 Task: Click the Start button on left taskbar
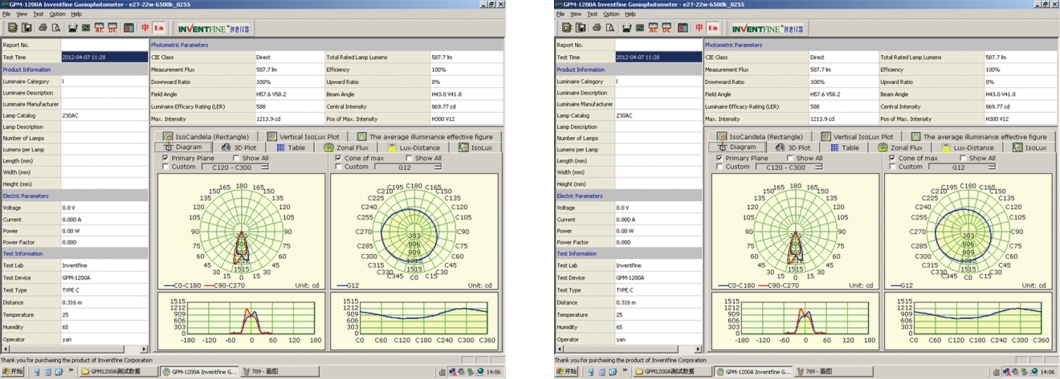point(14,372)
